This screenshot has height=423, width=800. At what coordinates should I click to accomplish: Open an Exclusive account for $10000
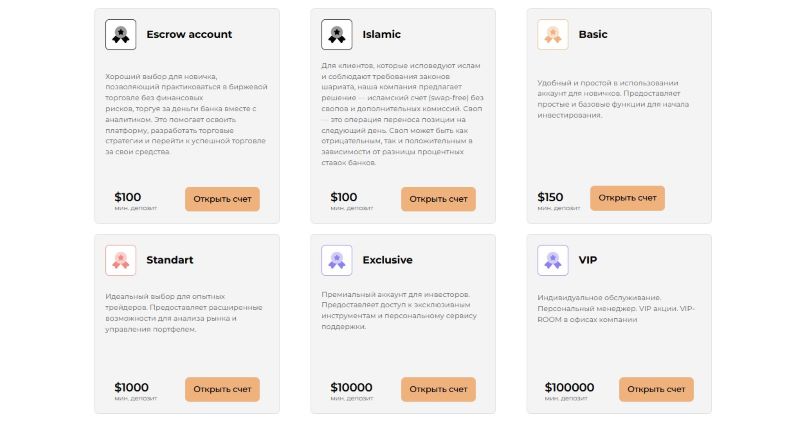[x=438, y=389]
